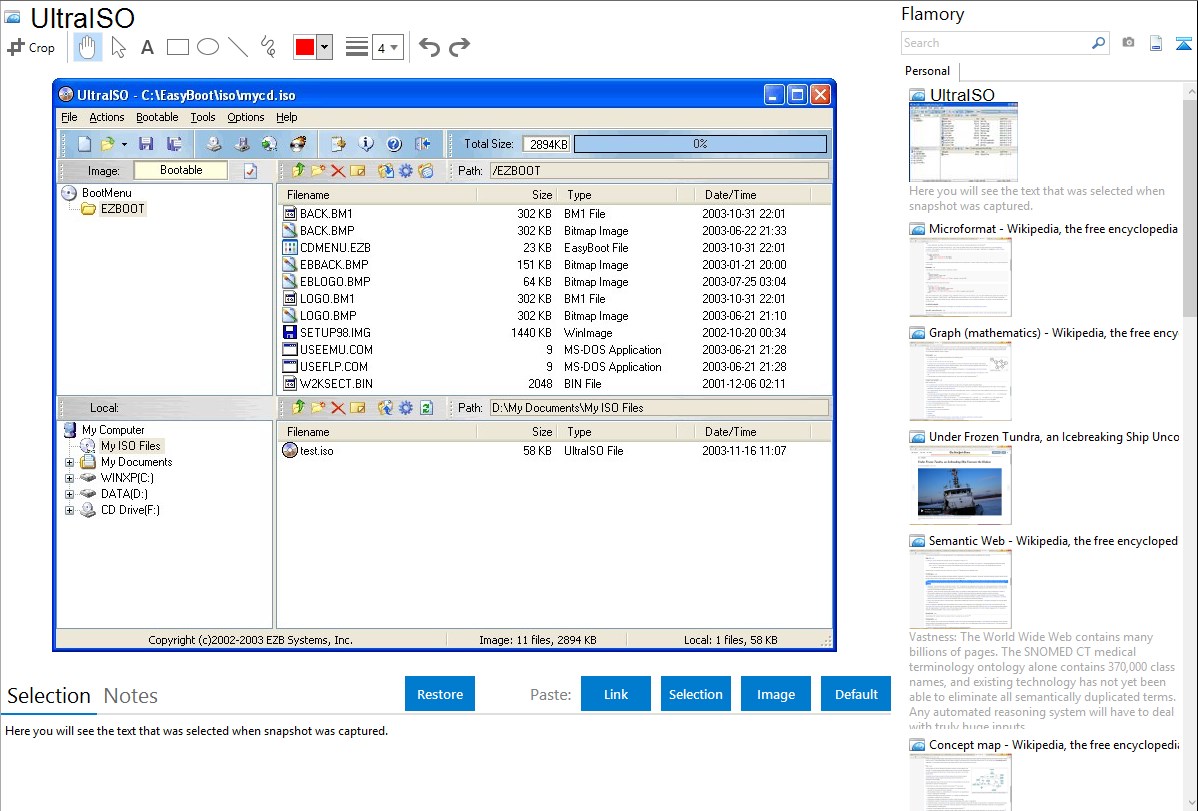Viewport: 1198px width, 811px height.
Task: Click the local path field
Action: [x=659, y=408]
